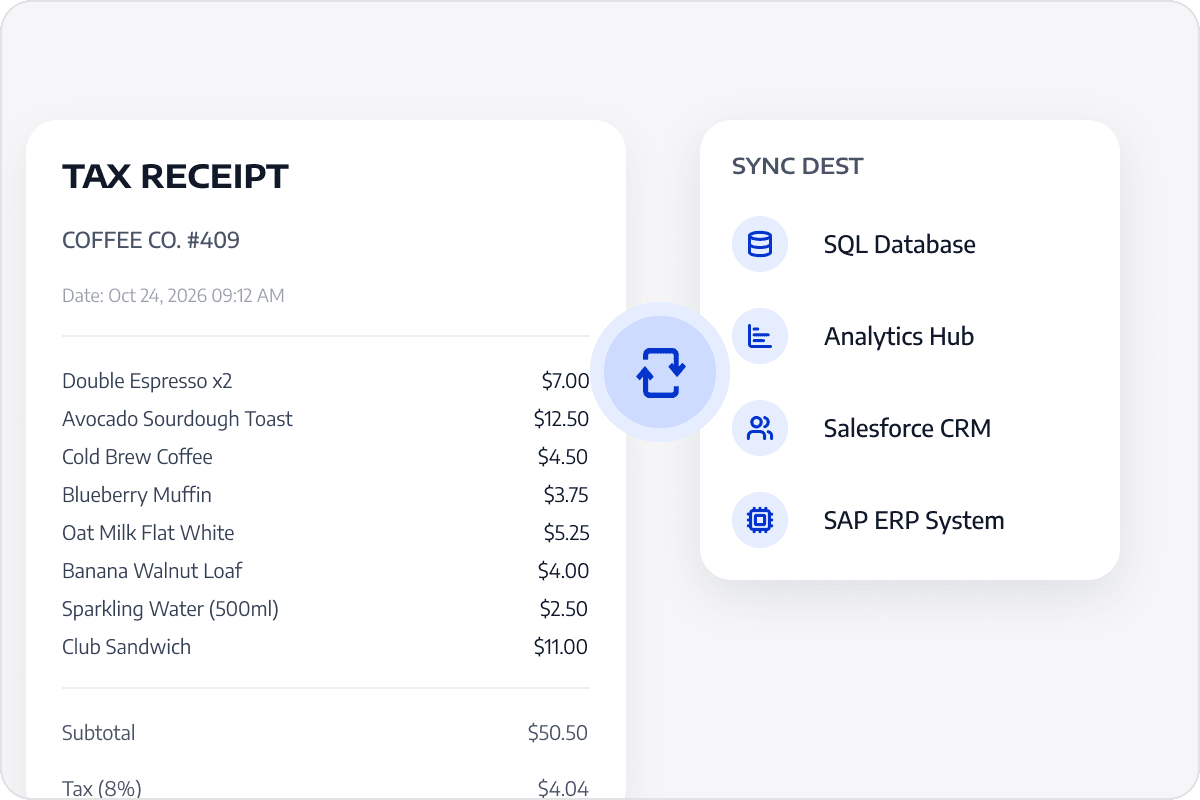Screen dimensions: 1200x800
Task: Click the $2.50 price value
Action: 565,609
